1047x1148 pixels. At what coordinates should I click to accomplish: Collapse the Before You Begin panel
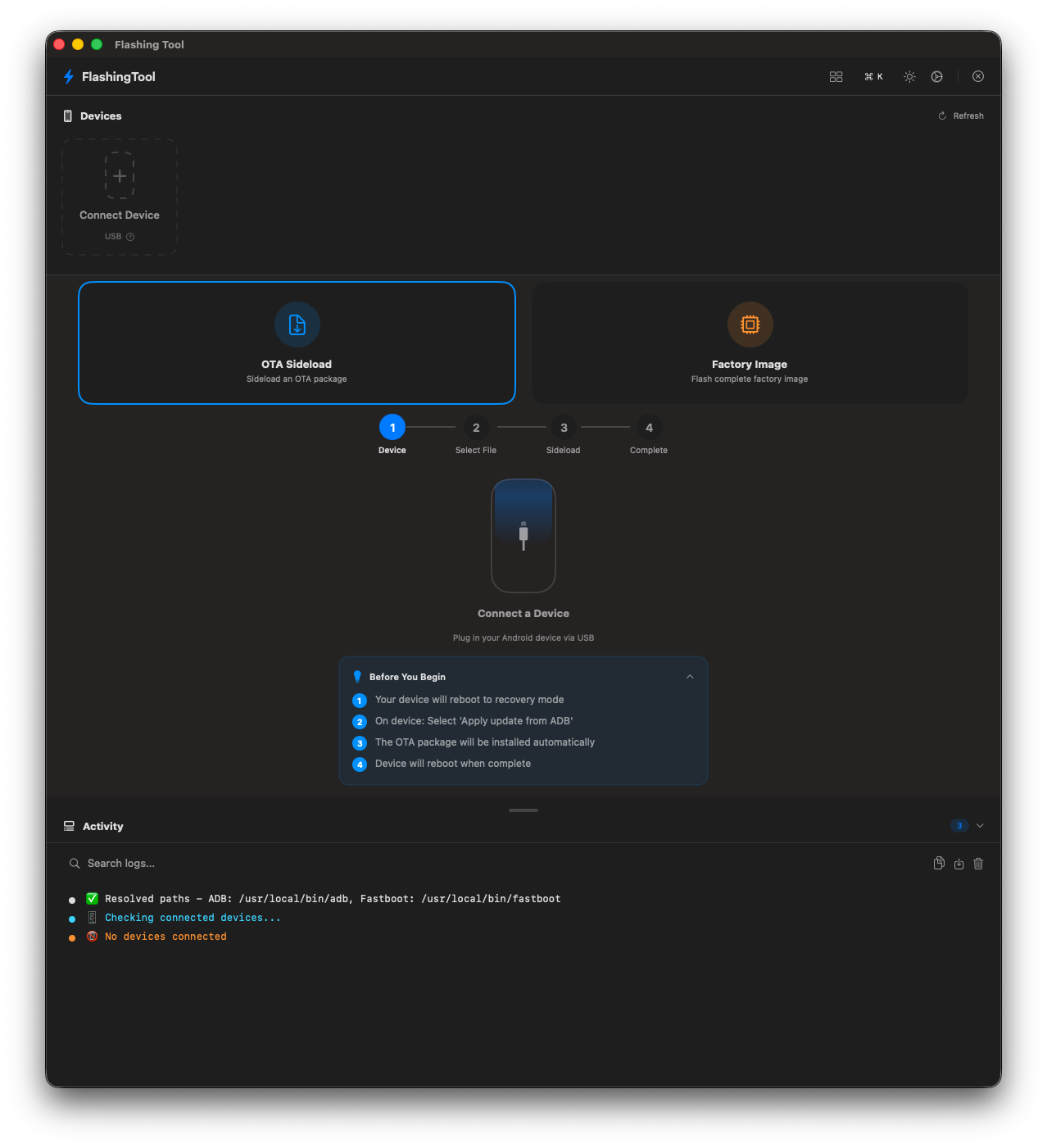tap(690, 677)
